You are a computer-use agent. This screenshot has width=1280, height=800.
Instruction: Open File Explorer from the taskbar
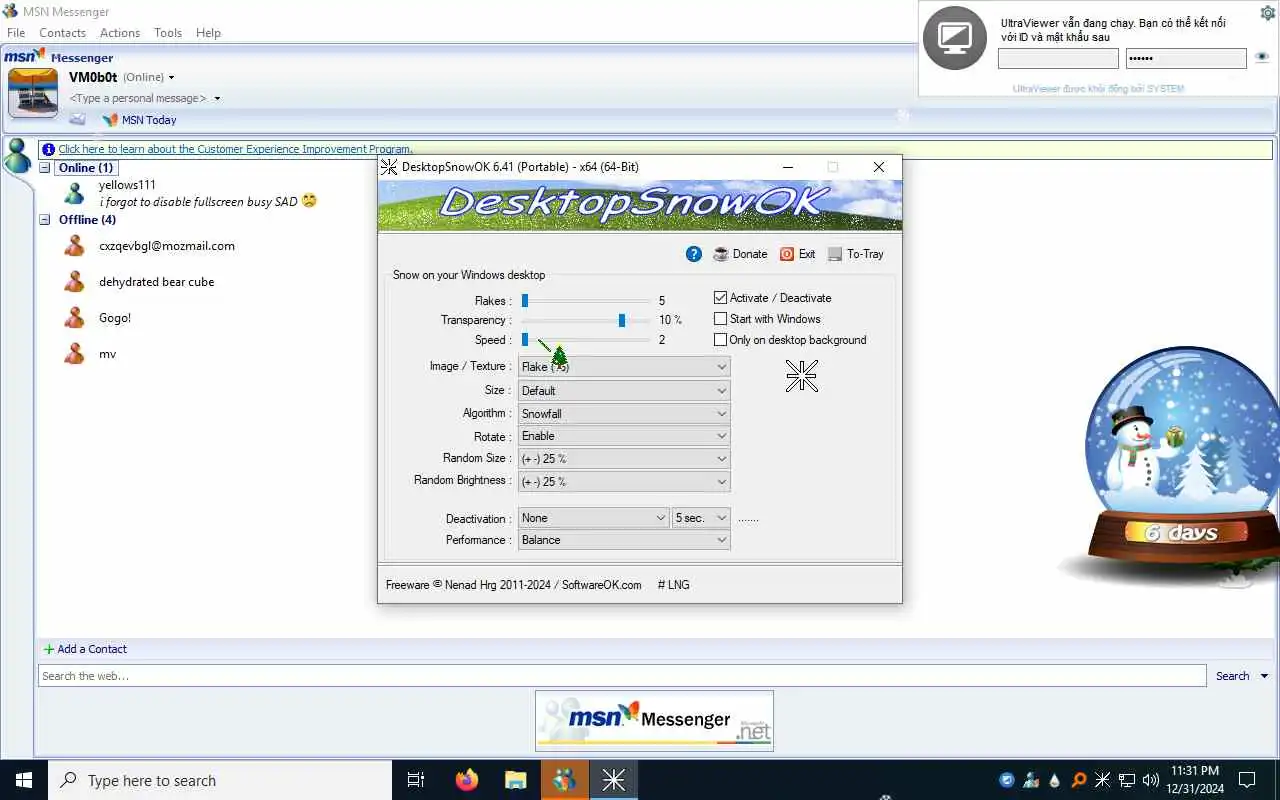pos(515,780)
